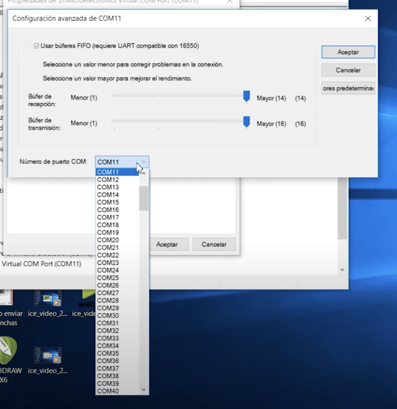Select COM14 in the port list
The width and height of the screenshot is (397, 409).
[117, 195]
